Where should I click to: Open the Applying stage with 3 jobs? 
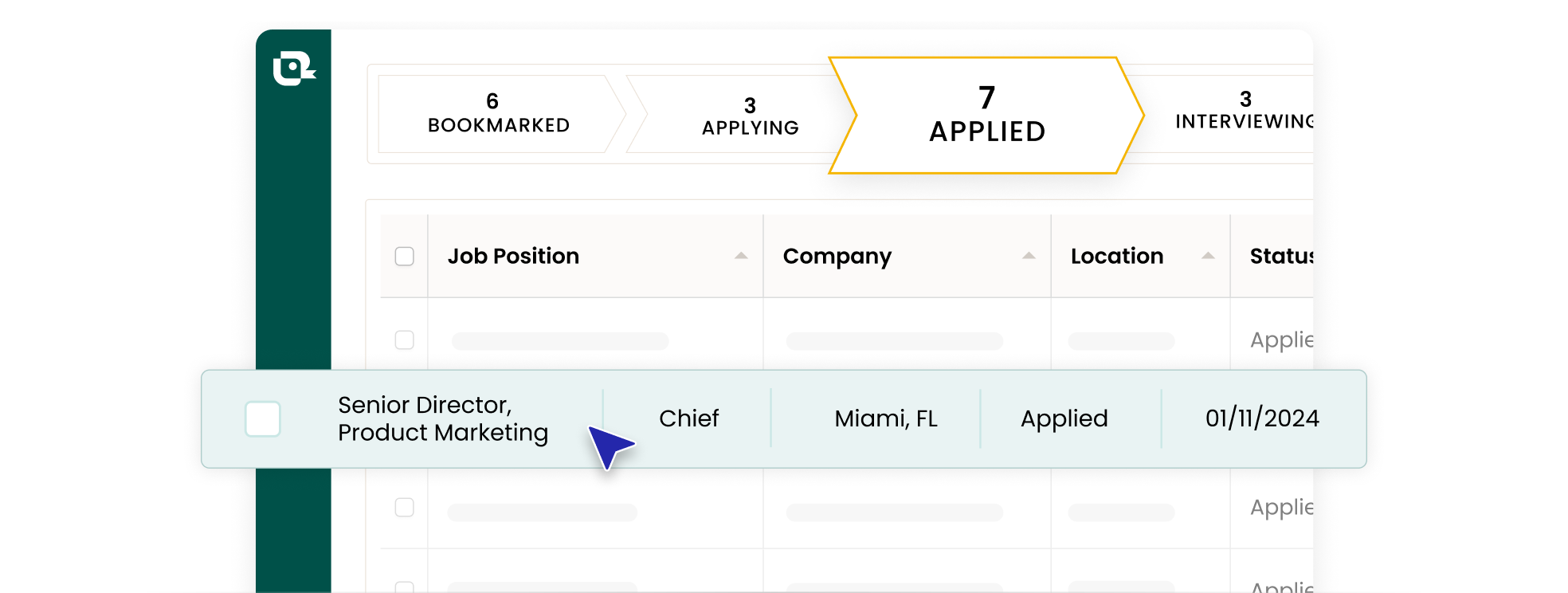(749, 113)
